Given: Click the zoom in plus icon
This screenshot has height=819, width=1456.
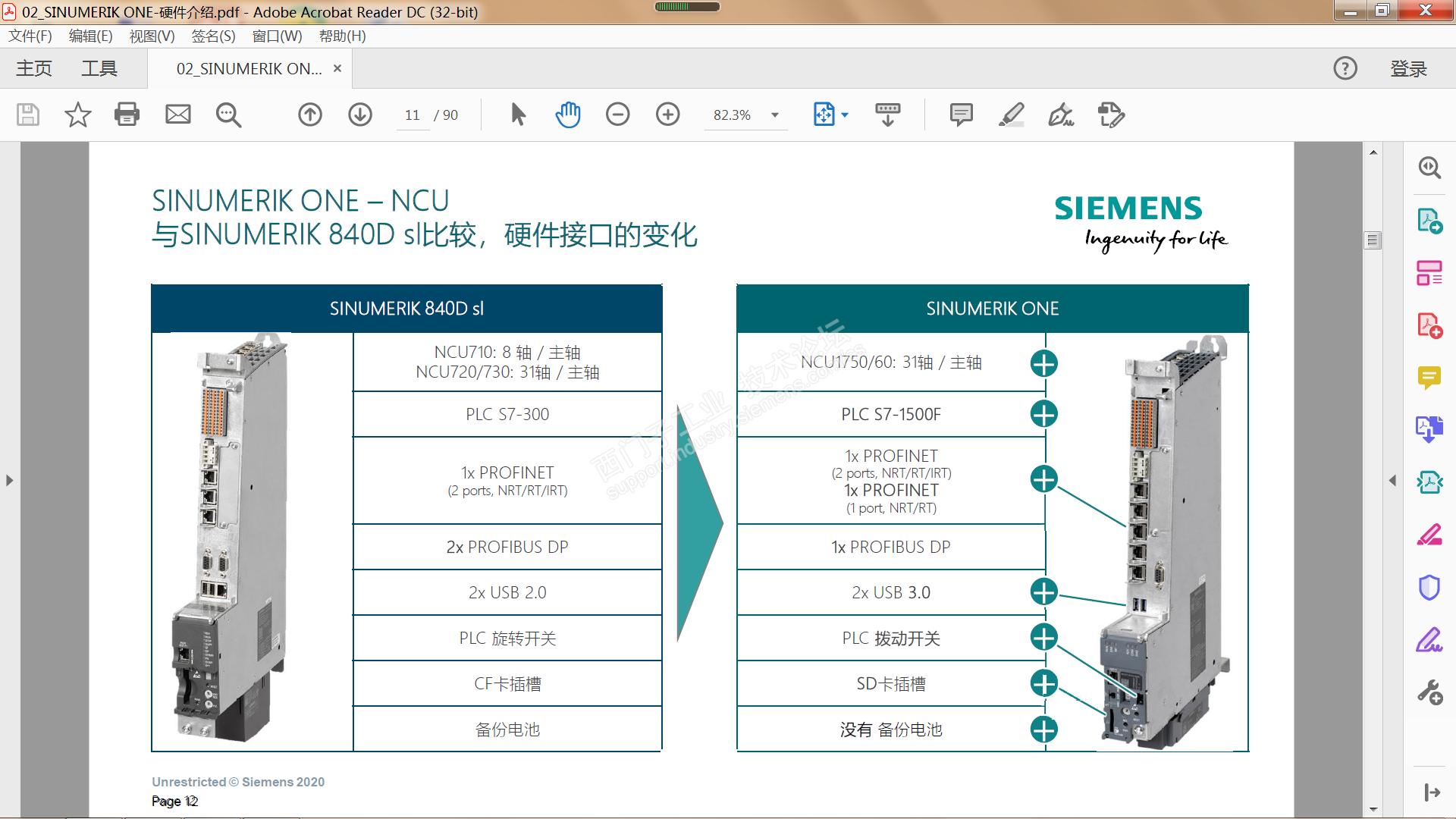Looking at the screenshot, I should pos(667,115).
